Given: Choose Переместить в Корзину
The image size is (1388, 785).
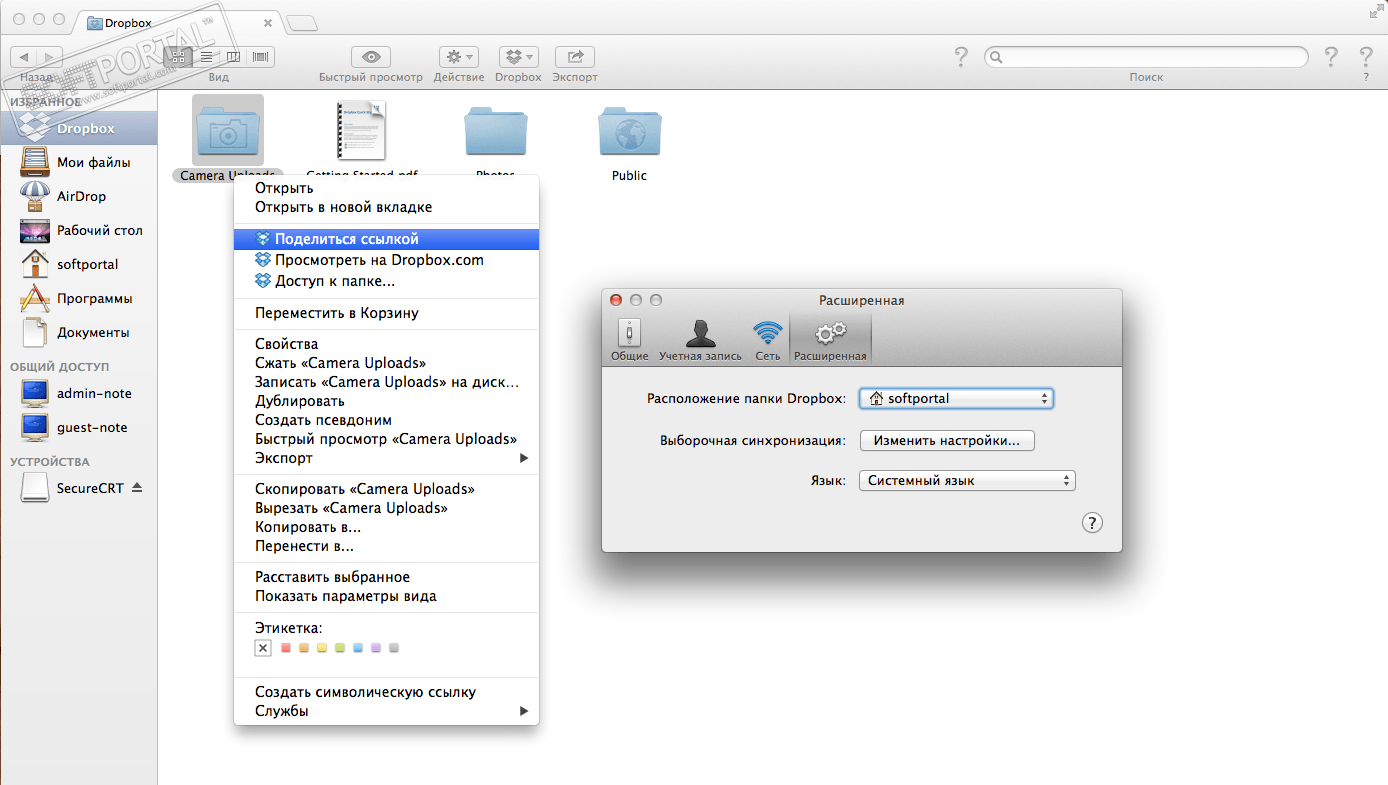Looking at the screenshot, I should tap(386, 313).
